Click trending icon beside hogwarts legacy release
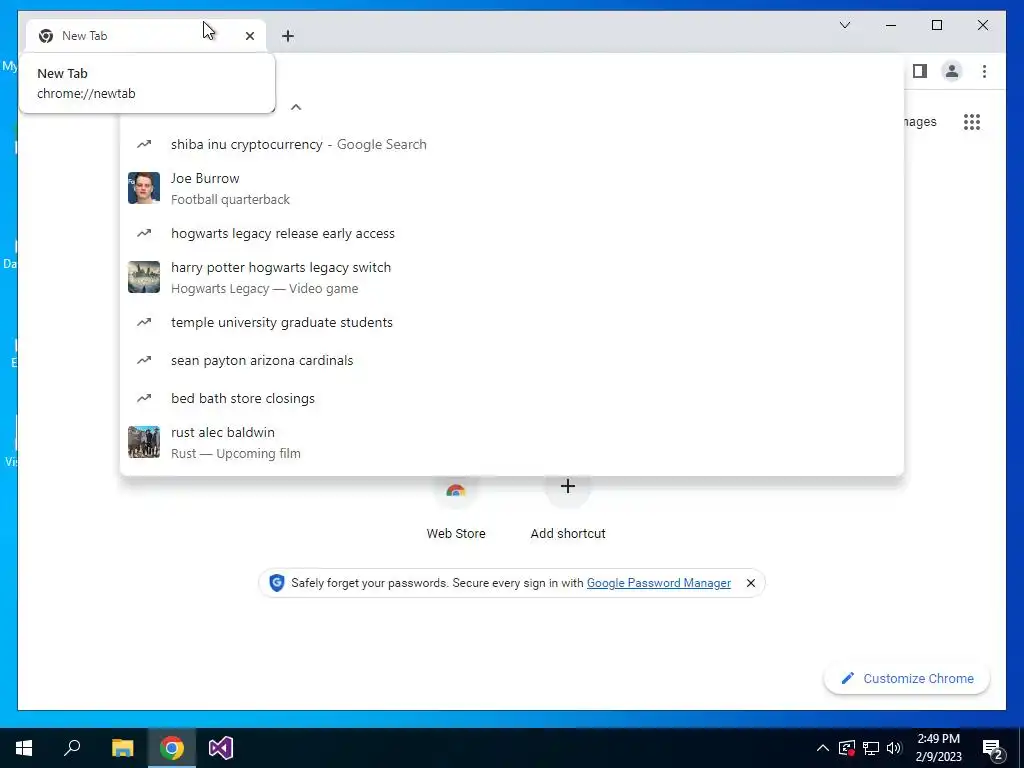The width and height of the screenshot is (1024, 768). click(x=144, y=234)
